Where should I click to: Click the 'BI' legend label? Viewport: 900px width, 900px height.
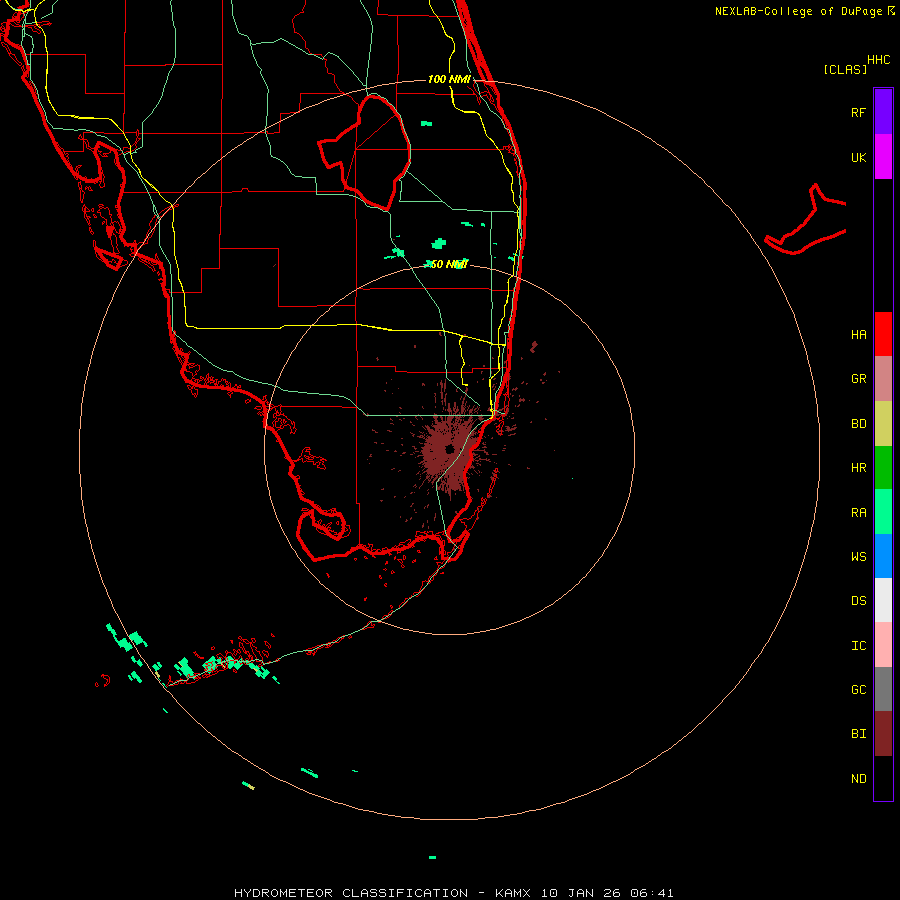pos(858,734)
